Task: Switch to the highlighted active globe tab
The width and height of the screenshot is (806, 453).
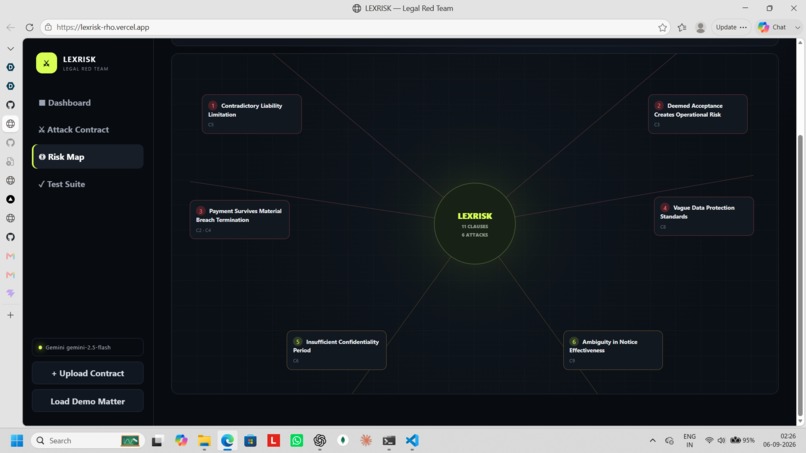Action: [x=10, y=124]
